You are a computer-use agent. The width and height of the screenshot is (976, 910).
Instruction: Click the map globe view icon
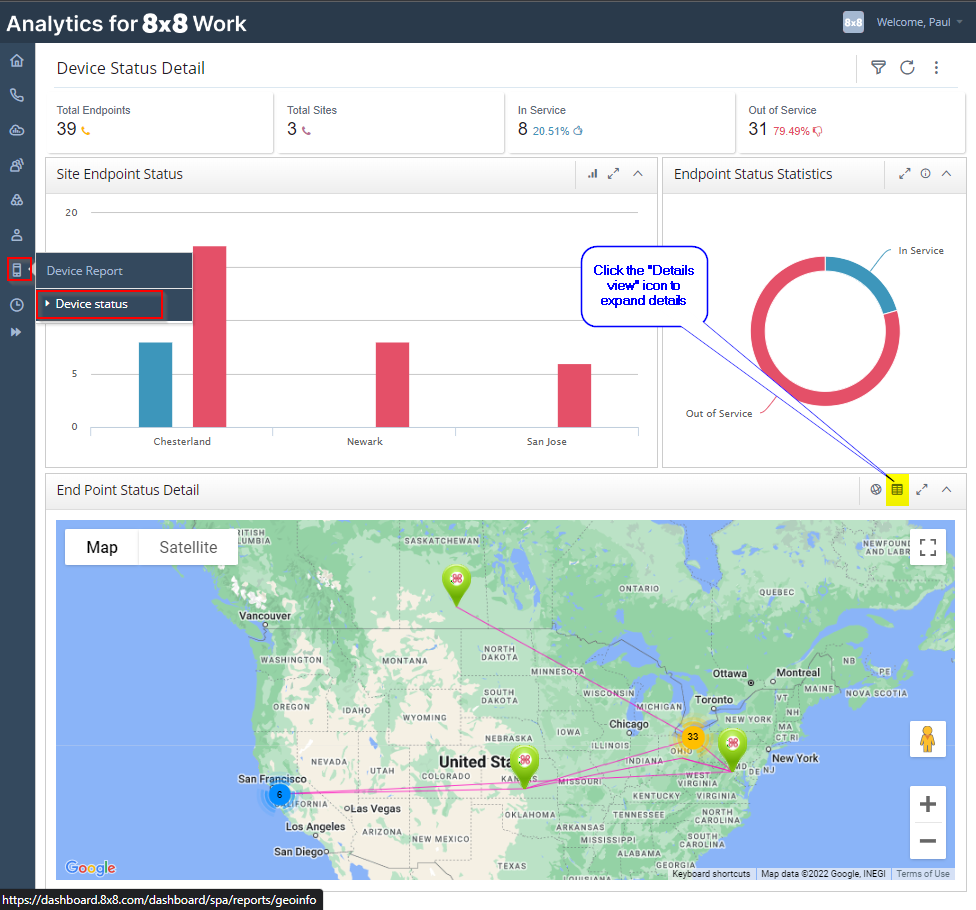[876, 490]
